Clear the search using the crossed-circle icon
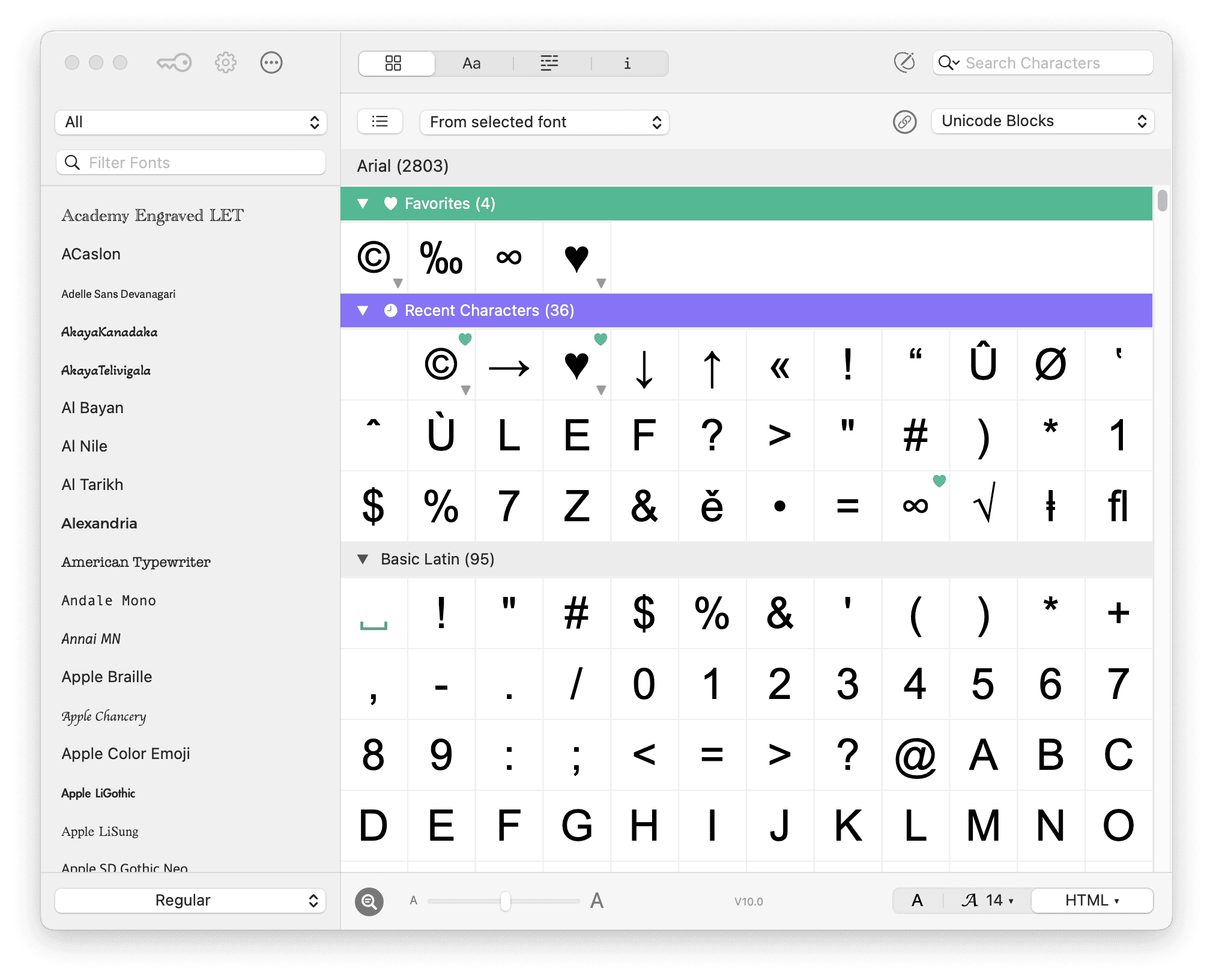This screenshot has height=980, width=1213. point(904,62)
